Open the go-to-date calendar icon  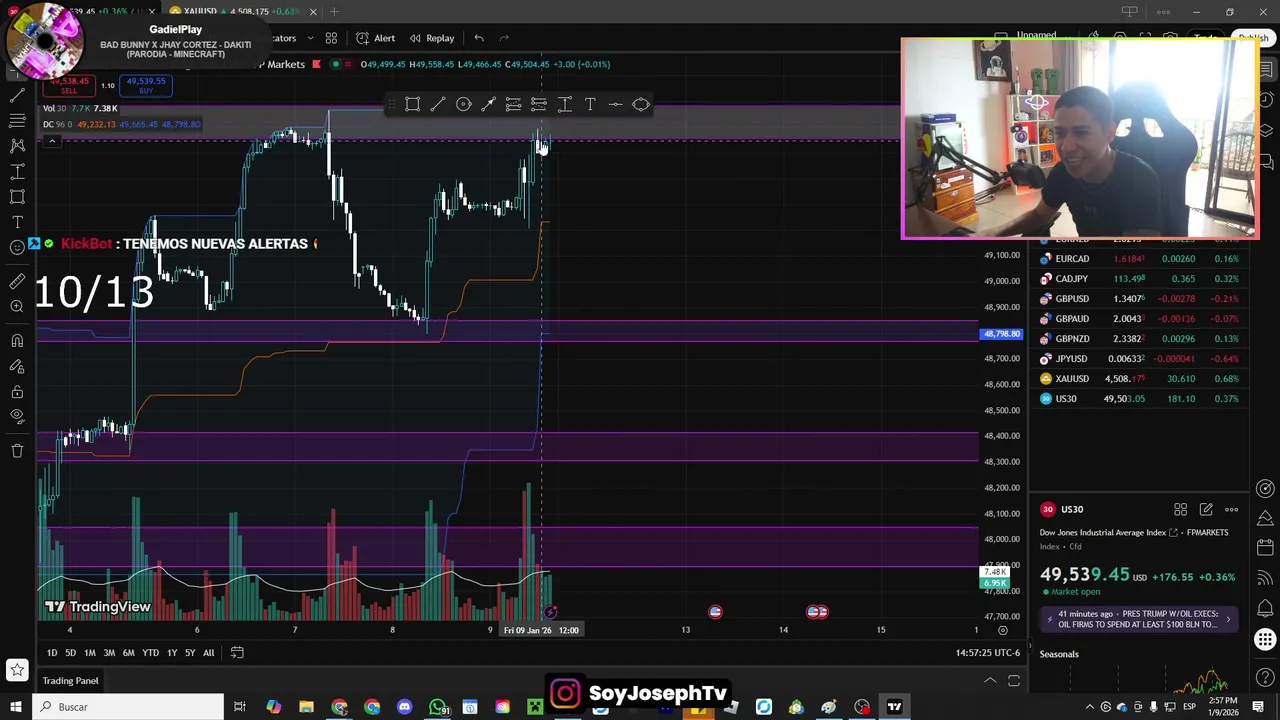[237, 653]
